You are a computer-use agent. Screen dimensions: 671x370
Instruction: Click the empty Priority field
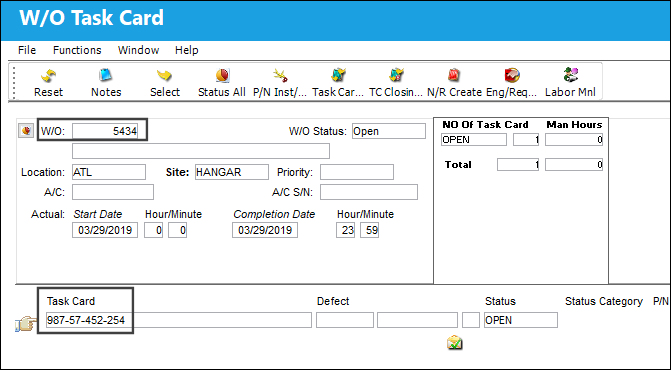[357, 172]
